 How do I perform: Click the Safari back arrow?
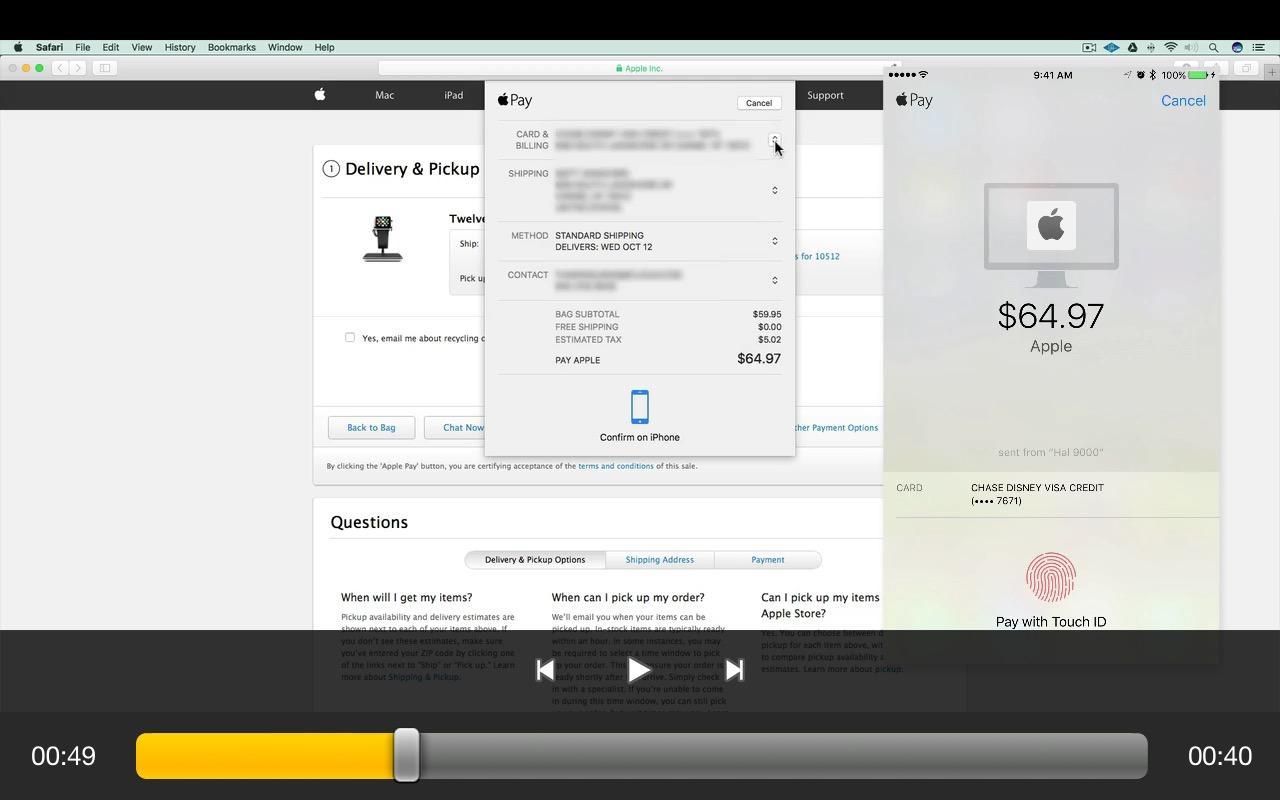pyautogui.click(x=60, y=68)
